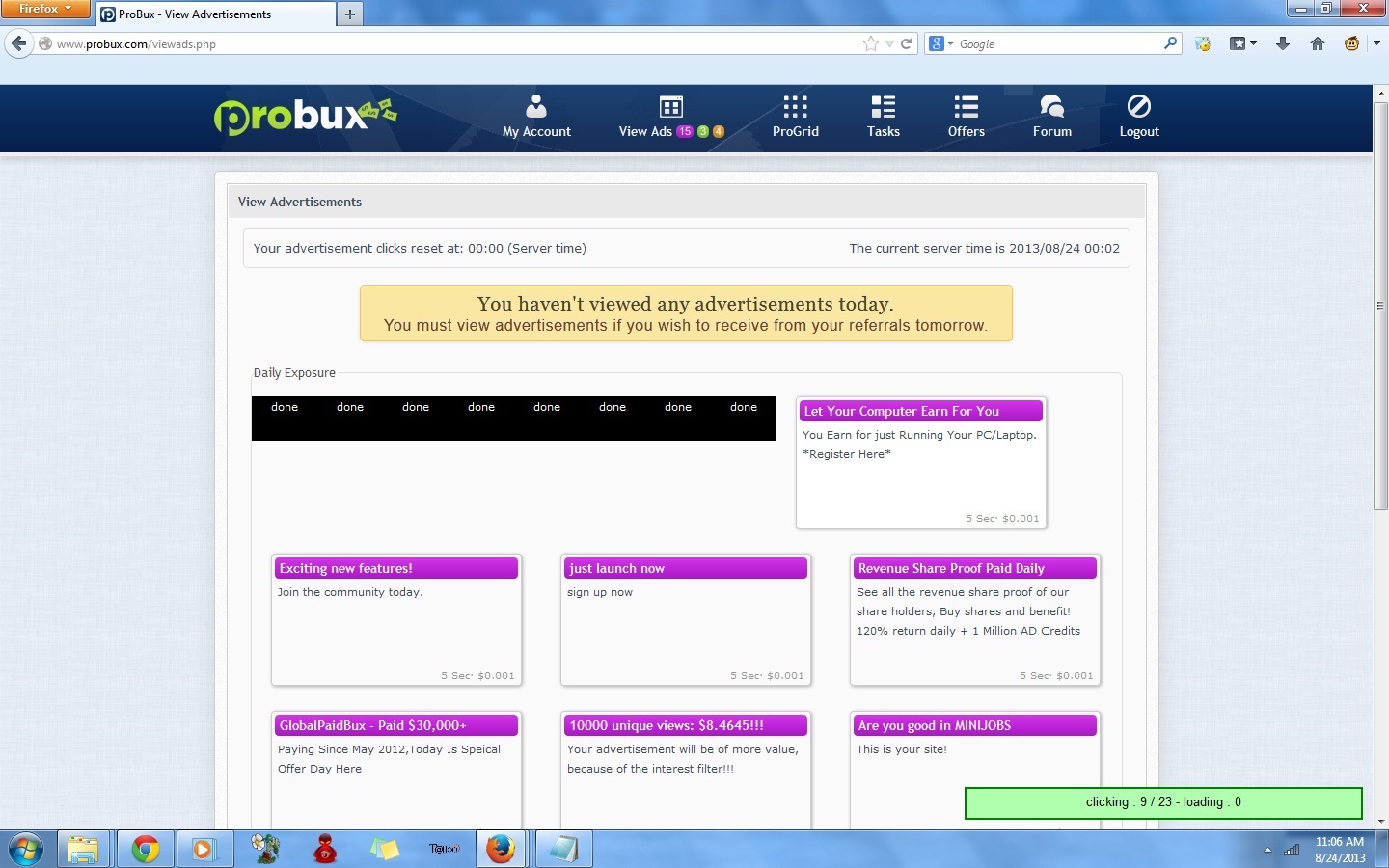Open Firefox downloads with the arrow icon
This screenshot has width=1389, height=868.
coord(1280,43)
